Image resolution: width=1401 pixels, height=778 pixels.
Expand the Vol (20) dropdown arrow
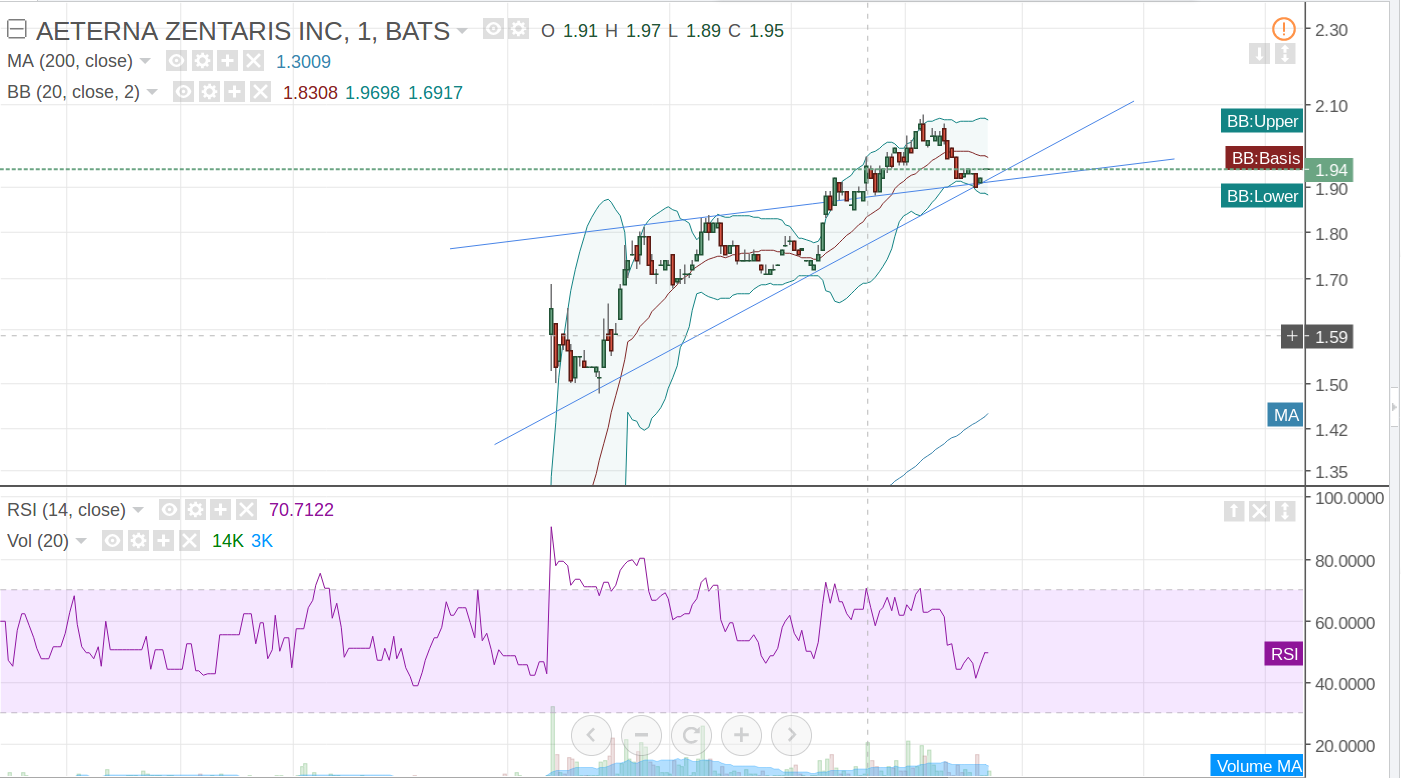pyautogui.click(x=81, y=541)
